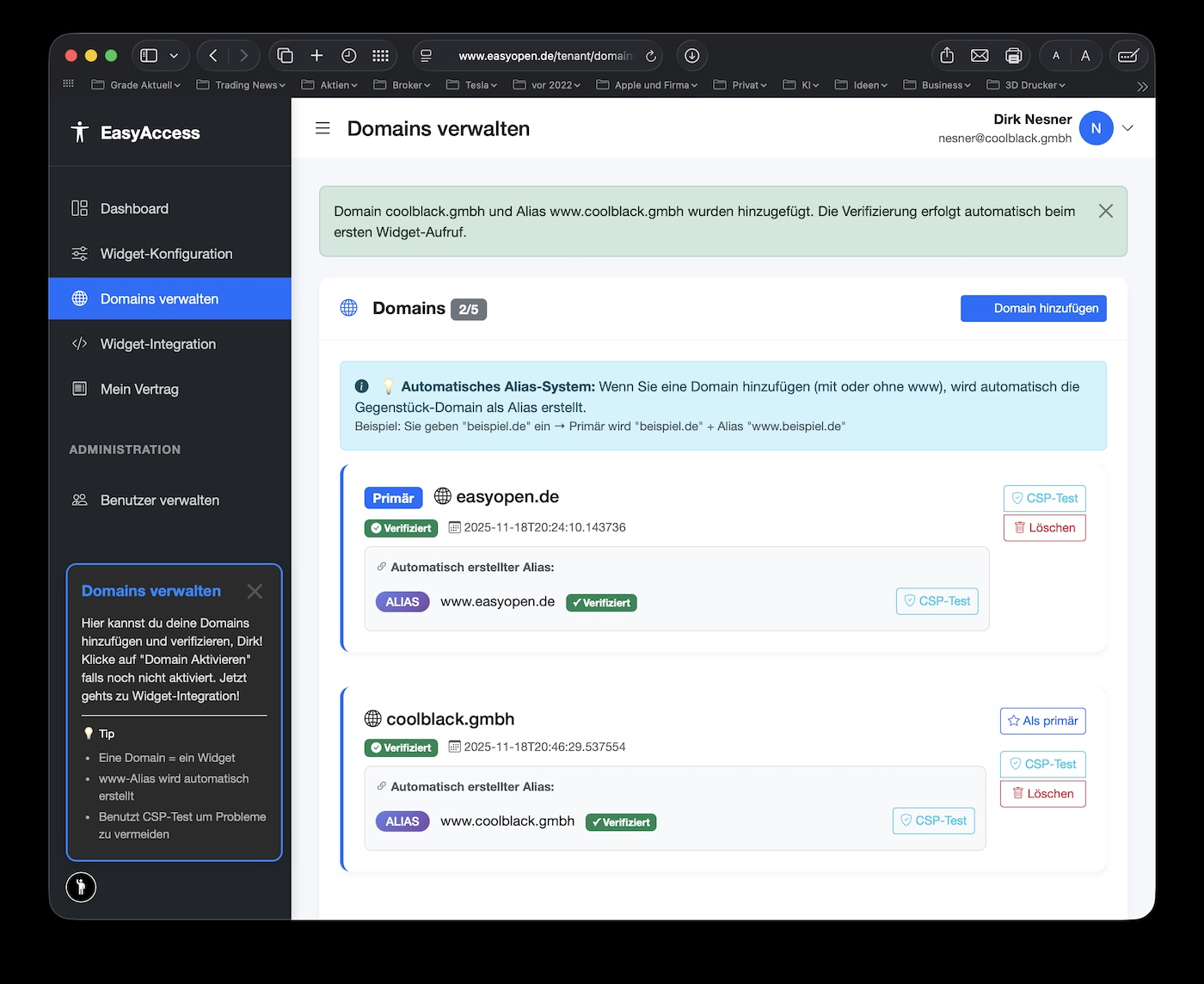The height and width of the screenshot is (984, 1204).
Task: Open the user menu chevron next to Dirk Nesner
Action: (x=1127, y=127)
